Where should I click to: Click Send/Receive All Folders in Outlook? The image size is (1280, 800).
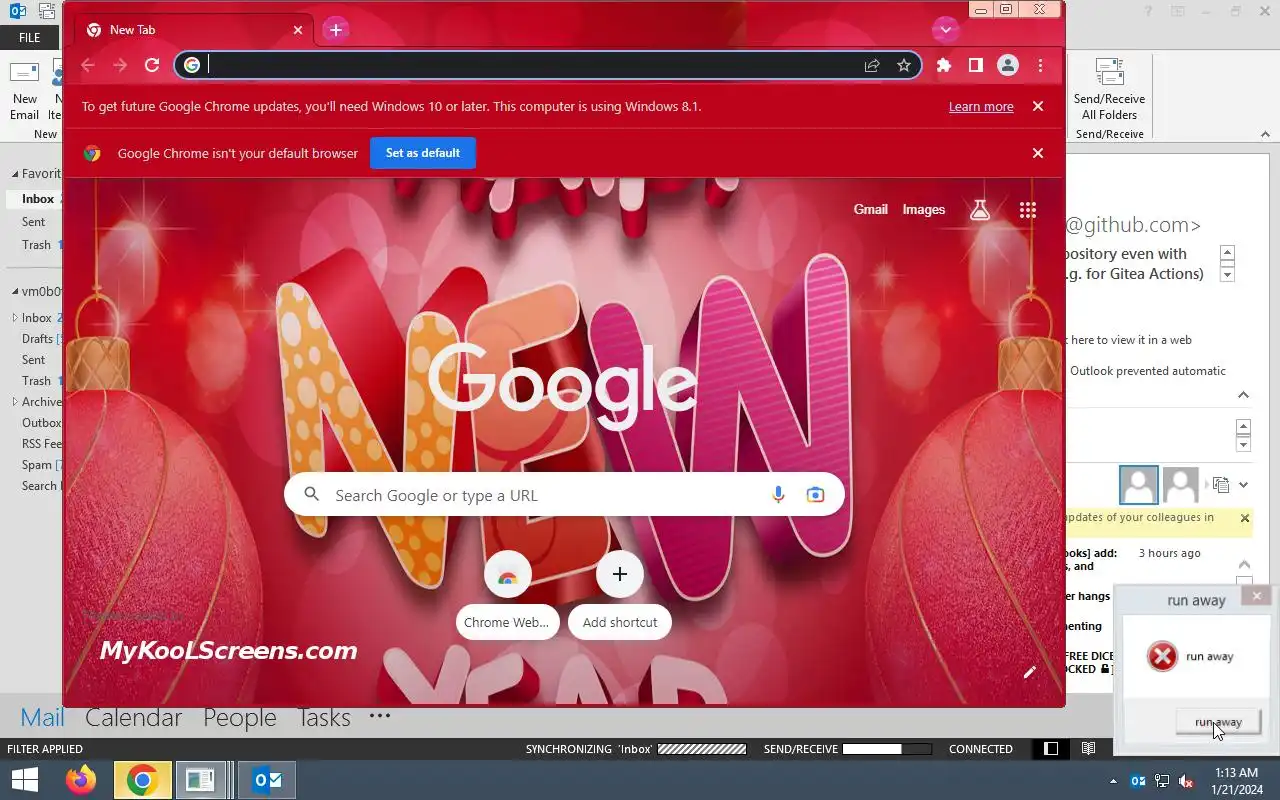click(x=1109, y=90)
